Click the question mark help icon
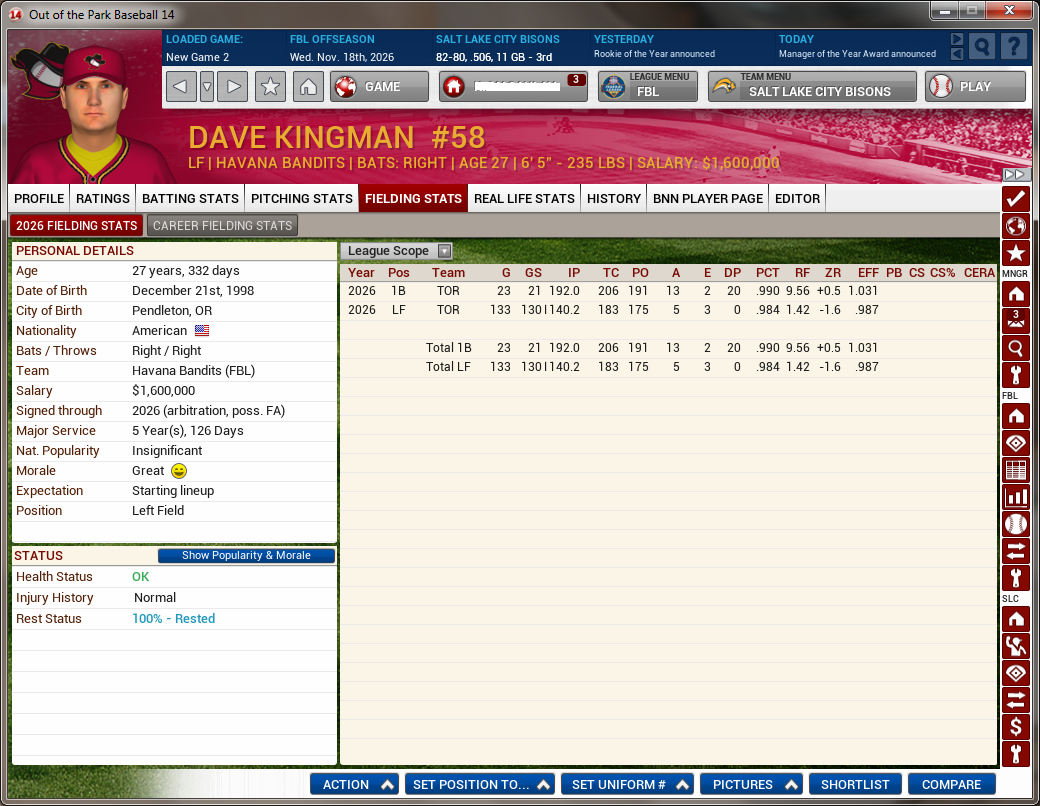This screenshot has height=806, width=1040. click(1013, 46)
